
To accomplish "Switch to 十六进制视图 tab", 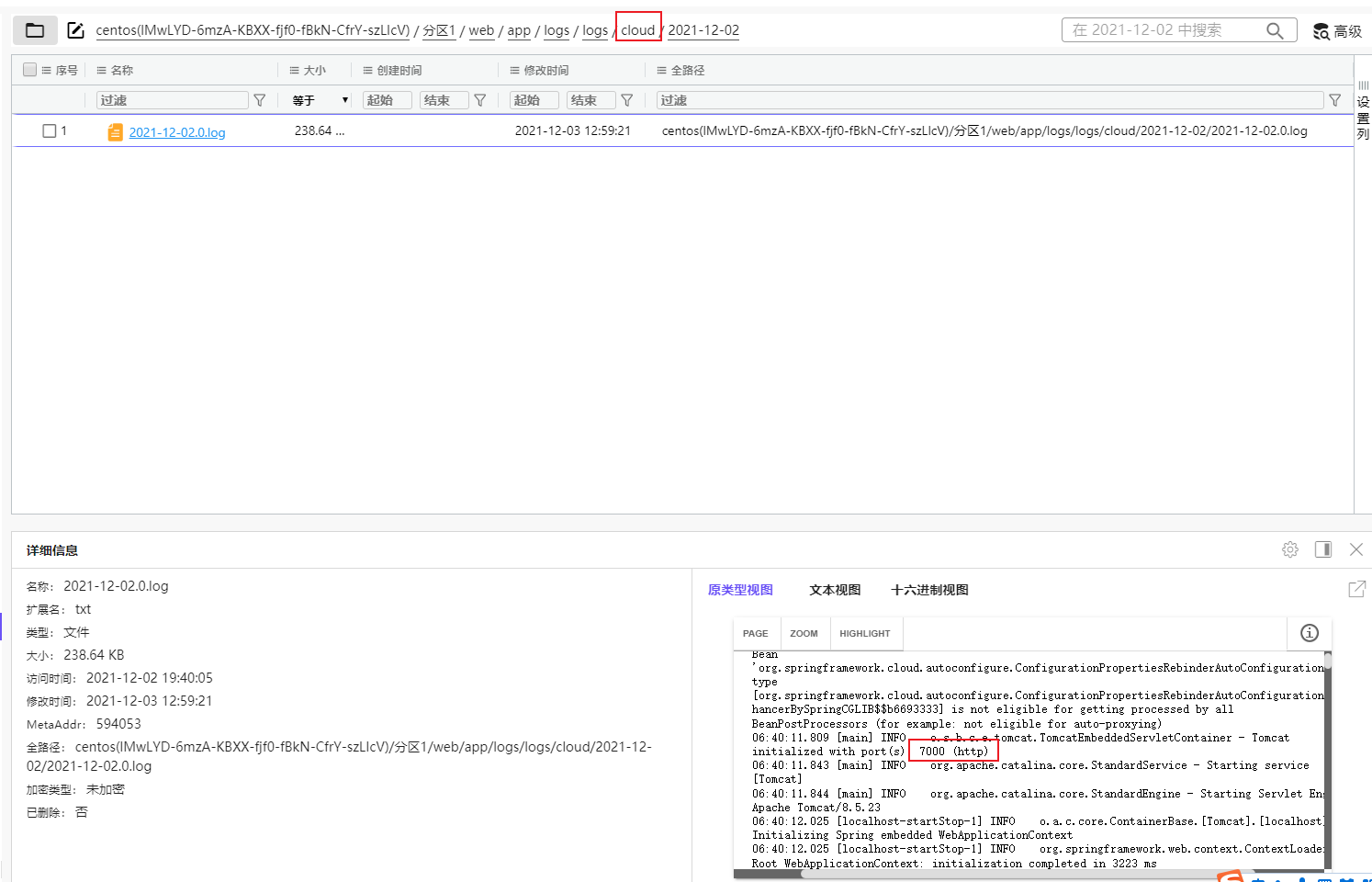I will coord(929,590).
